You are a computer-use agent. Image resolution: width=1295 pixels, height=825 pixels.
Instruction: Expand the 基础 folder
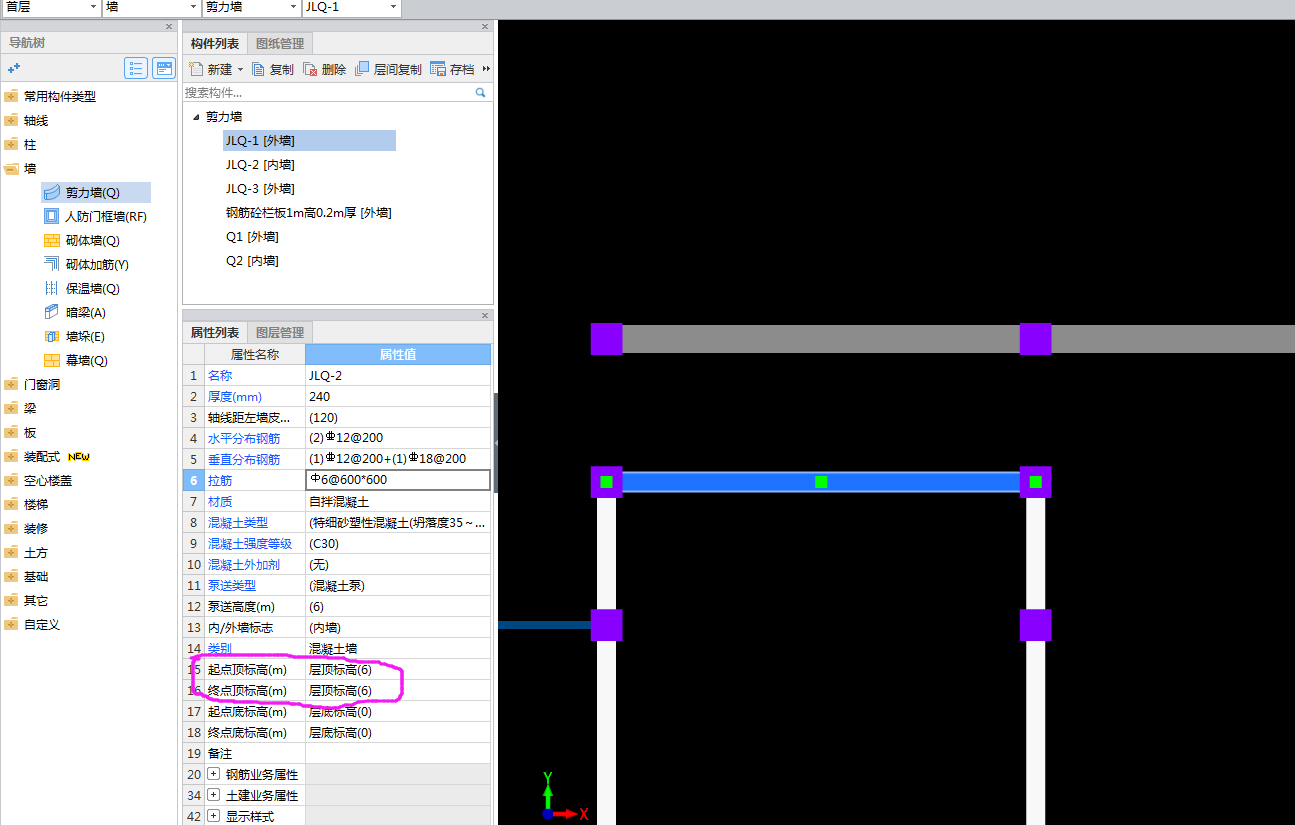[x=11, y=576]
